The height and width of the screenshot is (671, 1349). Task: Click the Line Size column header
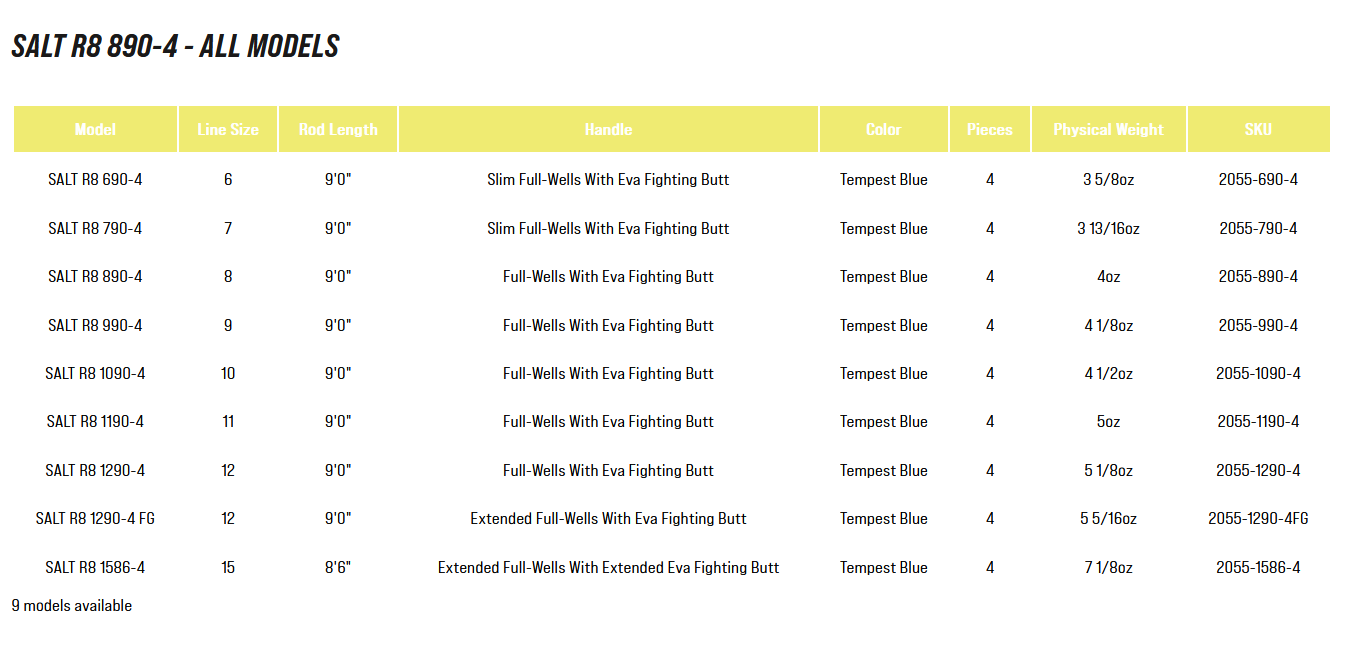tap(228, 130)
